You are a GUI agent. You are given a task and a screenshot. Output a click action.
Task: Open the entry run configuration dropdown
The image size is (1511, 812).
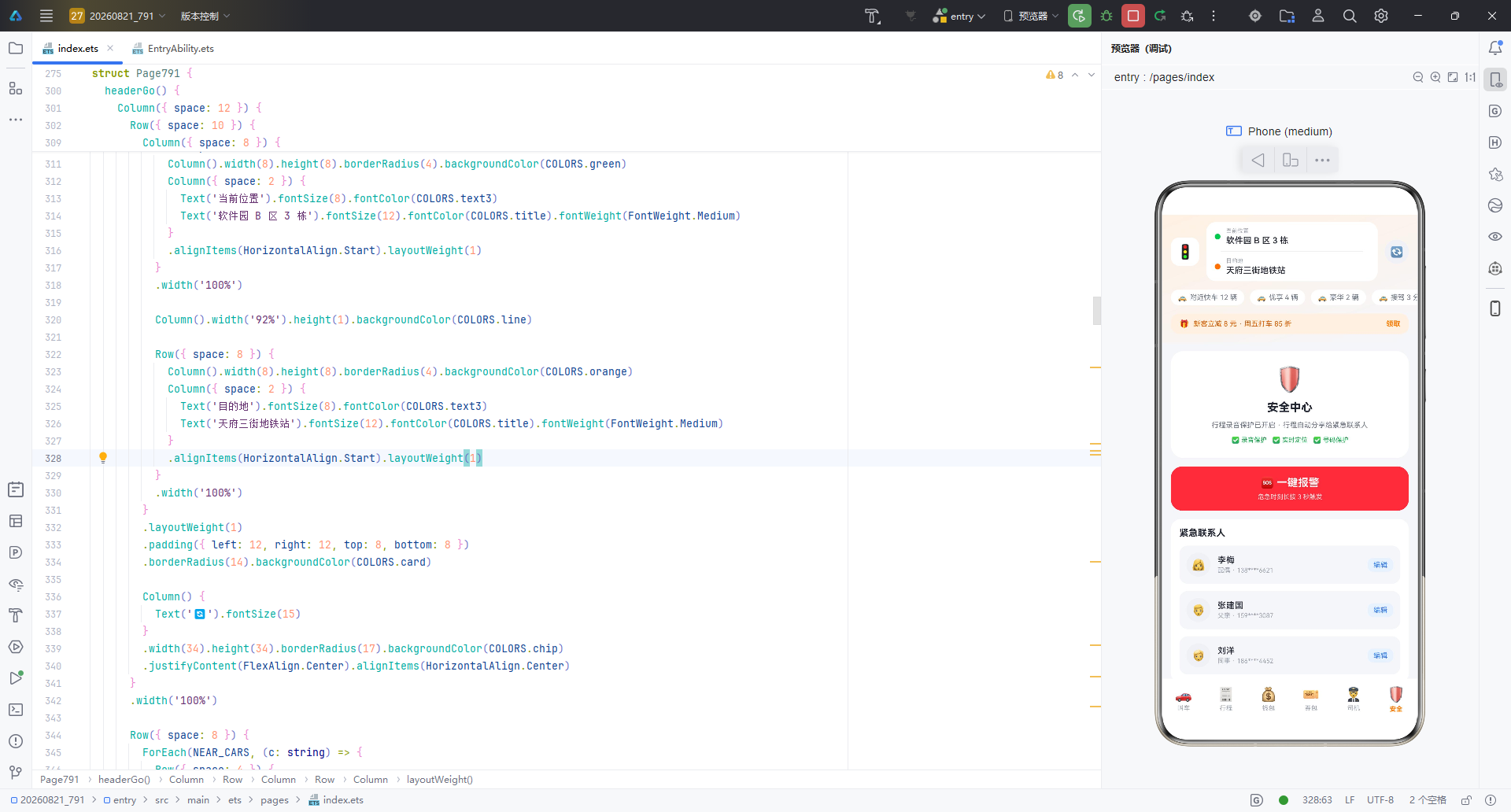coord(959,16)
